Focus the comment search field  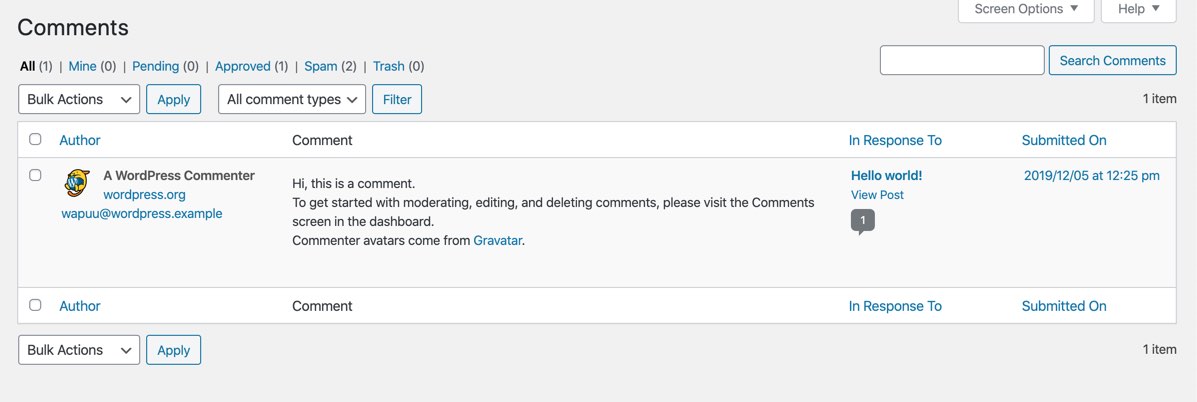(961, 60)
